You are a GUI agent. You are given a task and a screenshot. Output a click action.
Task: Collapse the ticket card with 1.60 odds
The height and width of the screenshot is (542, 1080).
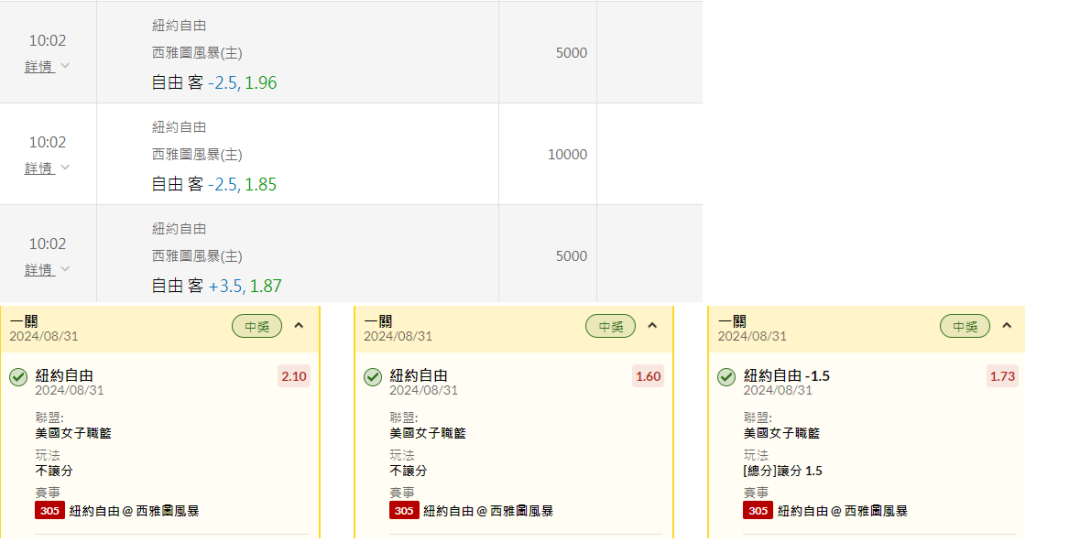653,326
